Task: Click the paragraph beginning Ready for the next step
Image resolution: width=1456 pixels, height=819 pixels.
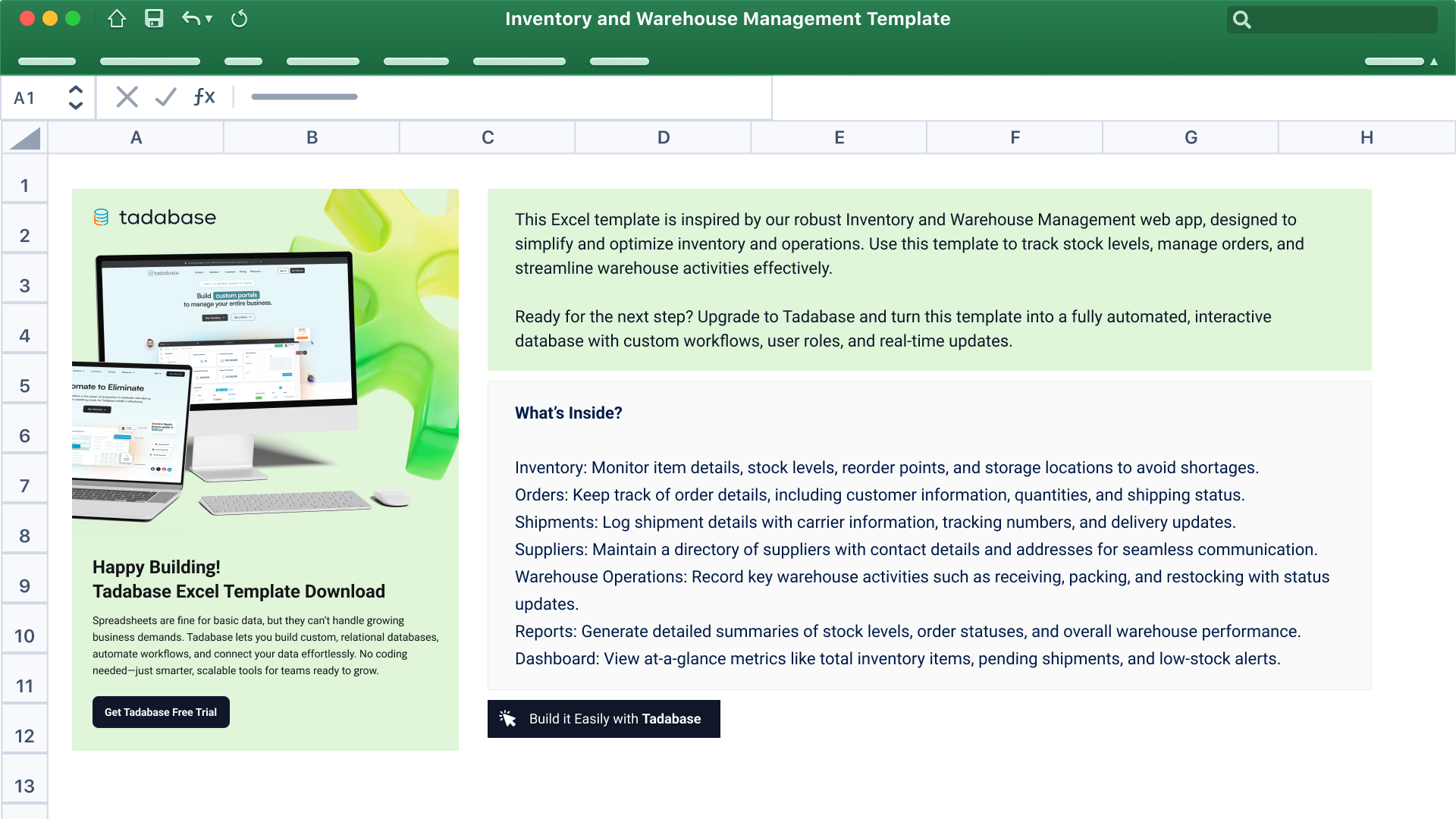Action: pyautogui.click(x=893, y=329)
